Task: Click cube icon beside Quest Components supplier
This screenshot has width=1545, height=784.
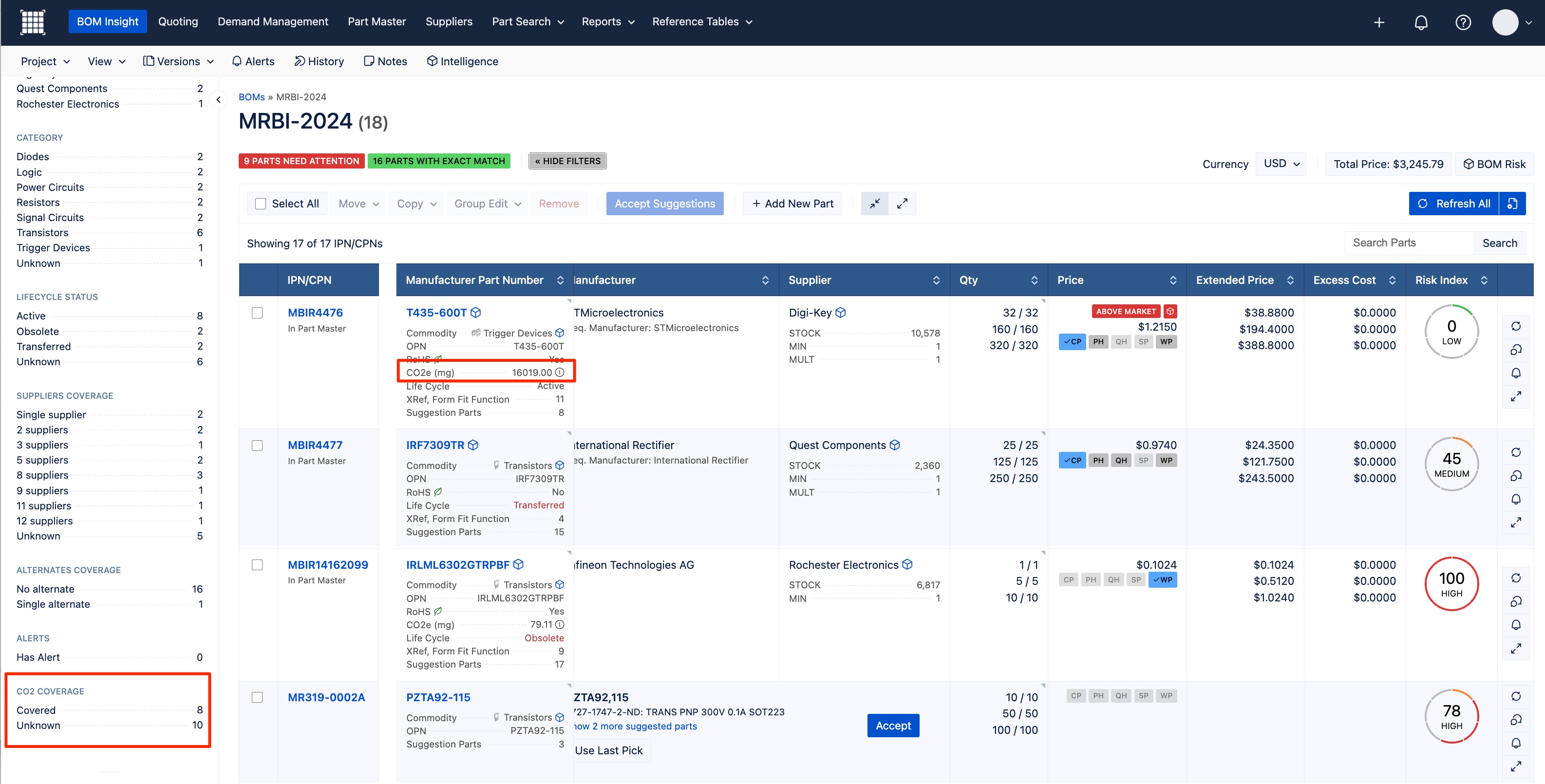Action: pos(895,445)
